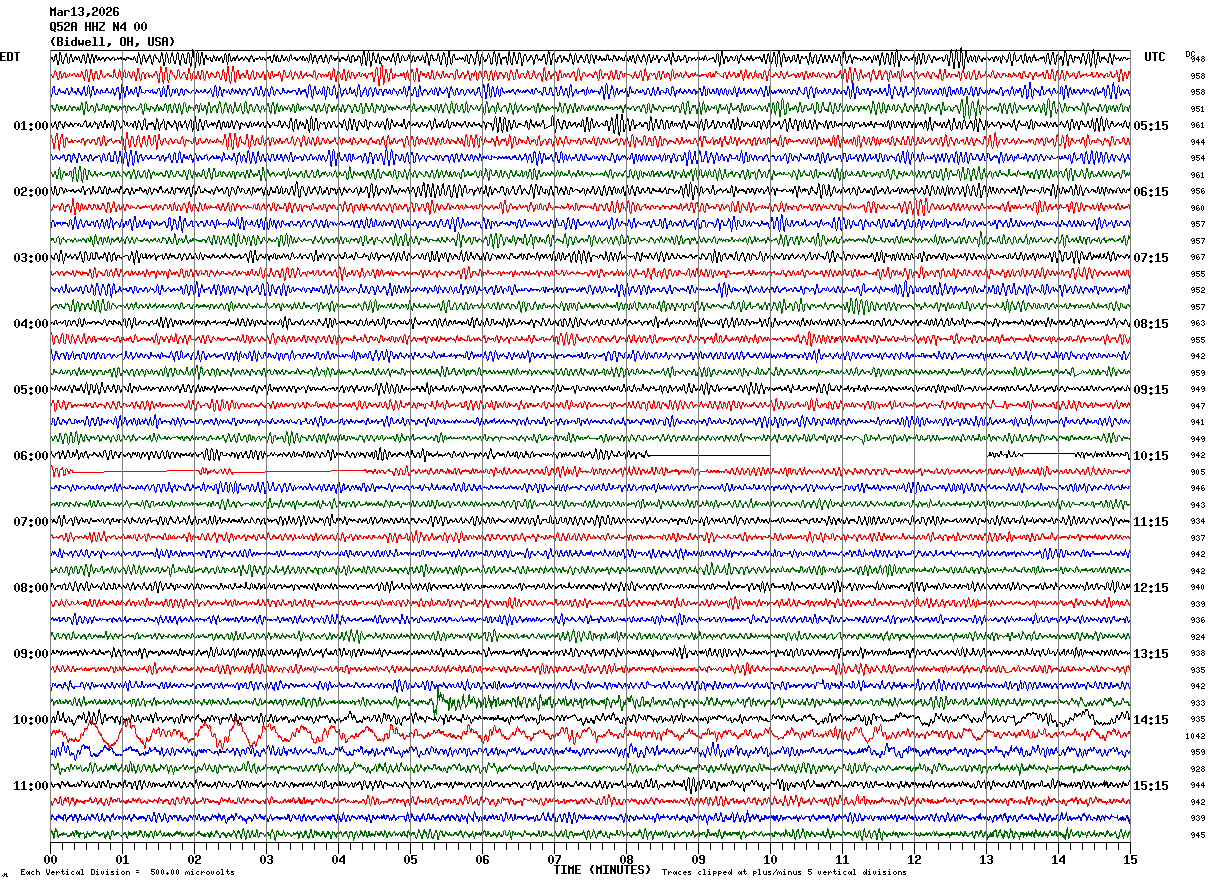Click minute axis tick label "12"
The width and height of the screenshot is (1210, 886).
coord(914,859)
